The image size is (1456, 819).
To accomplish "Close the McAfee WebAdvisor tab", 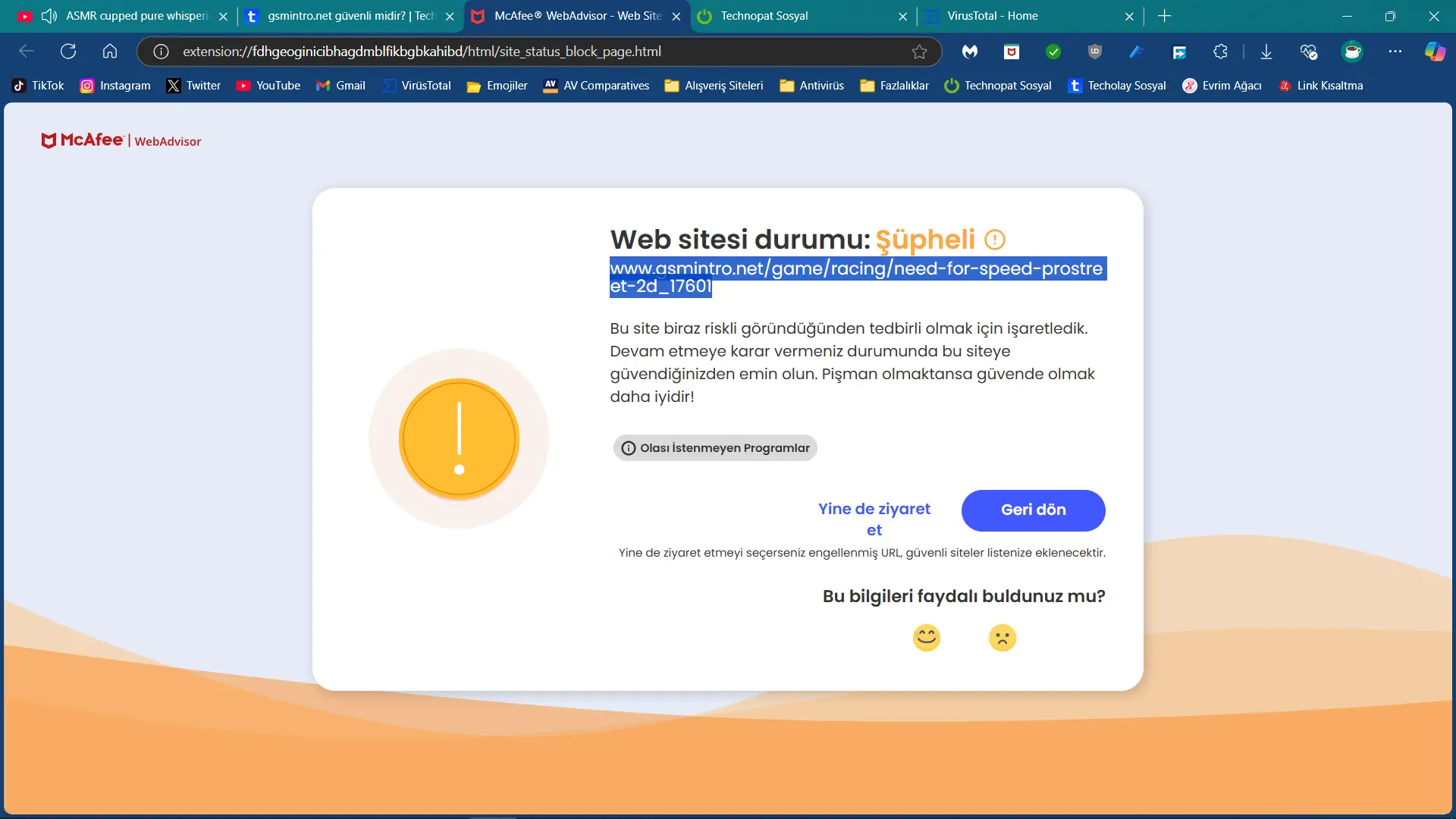I will (676, 16).
